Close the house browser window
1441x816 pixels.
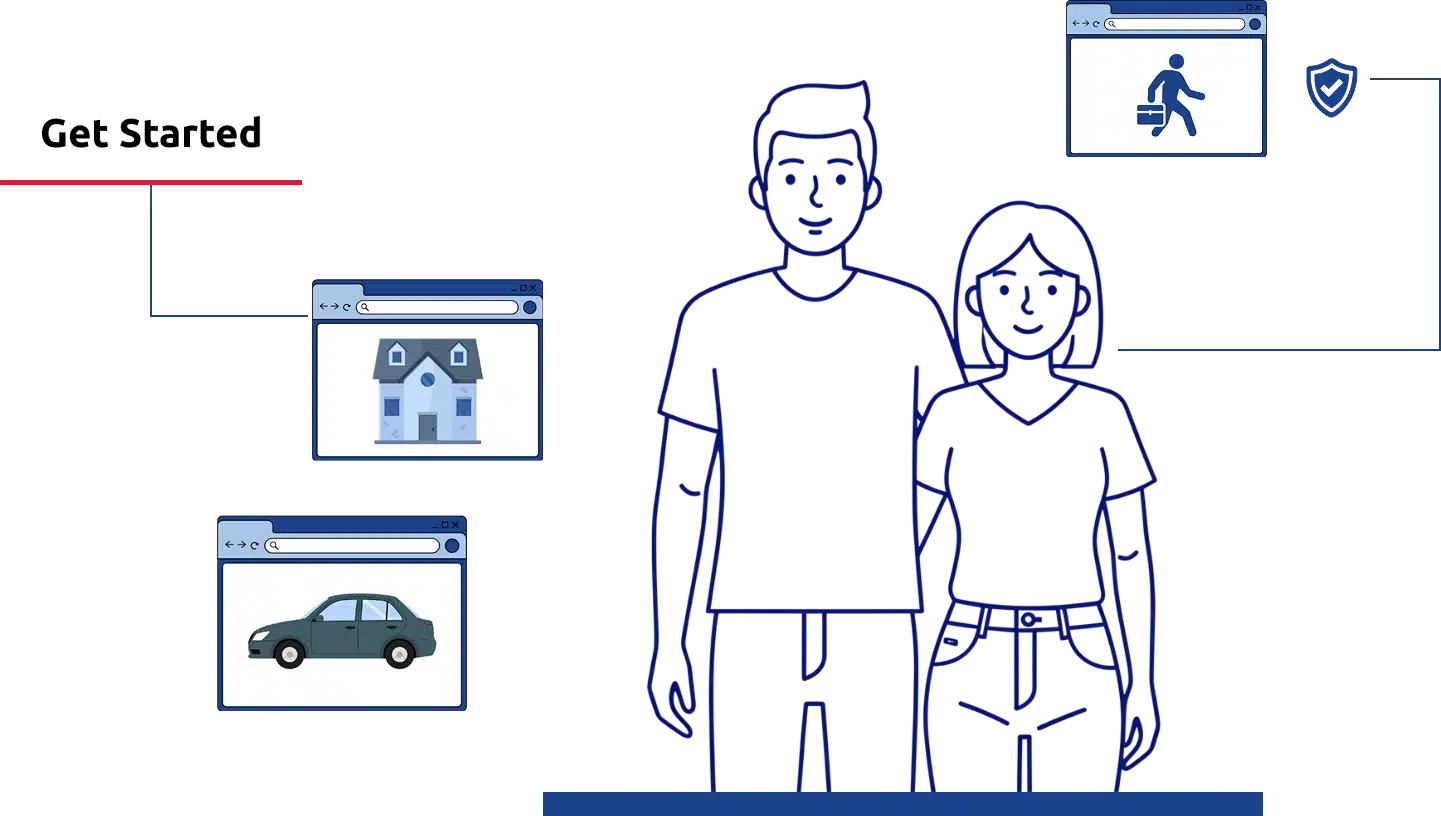tap(533, 288)
